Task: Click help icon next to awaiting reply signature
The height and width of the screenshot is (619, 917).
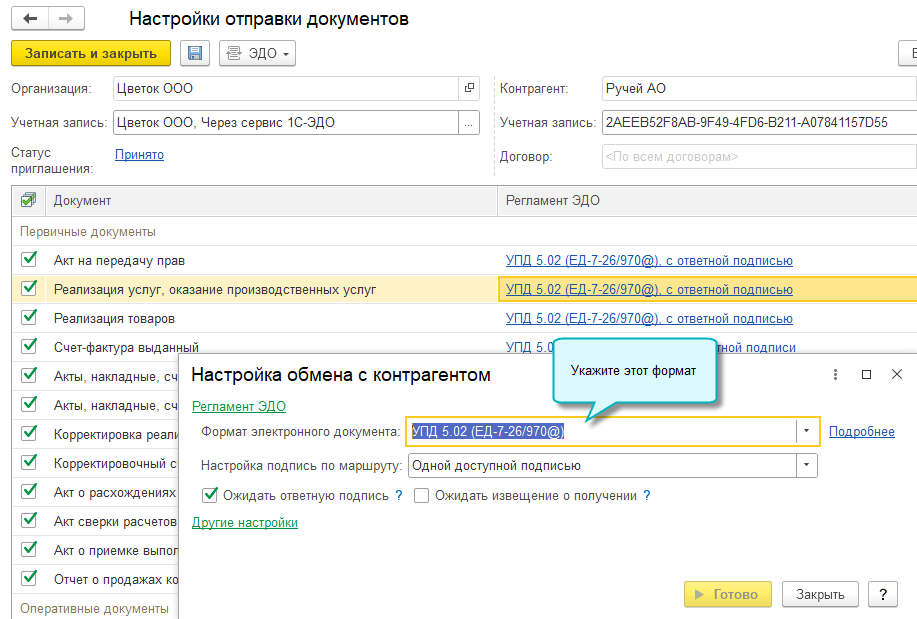Action: 399,495
